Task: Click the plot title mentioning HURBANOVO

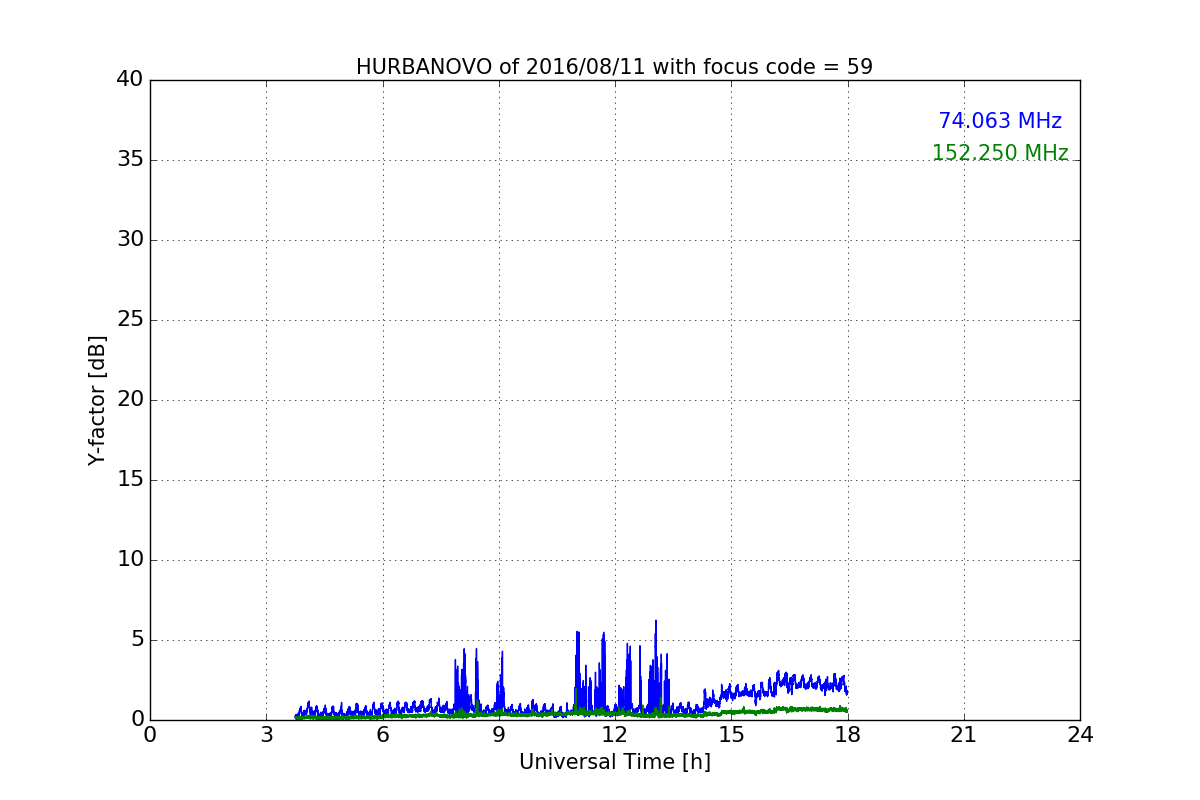Action: [x=614, y=67]
